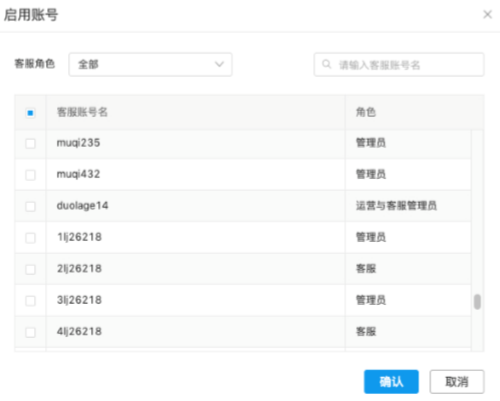Select the duolage14 account name cell

tap(195, 206)
